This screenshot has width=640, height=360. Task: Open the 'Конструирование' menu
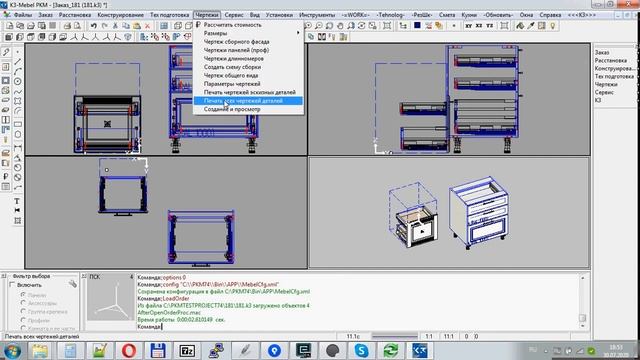[120, 15]
